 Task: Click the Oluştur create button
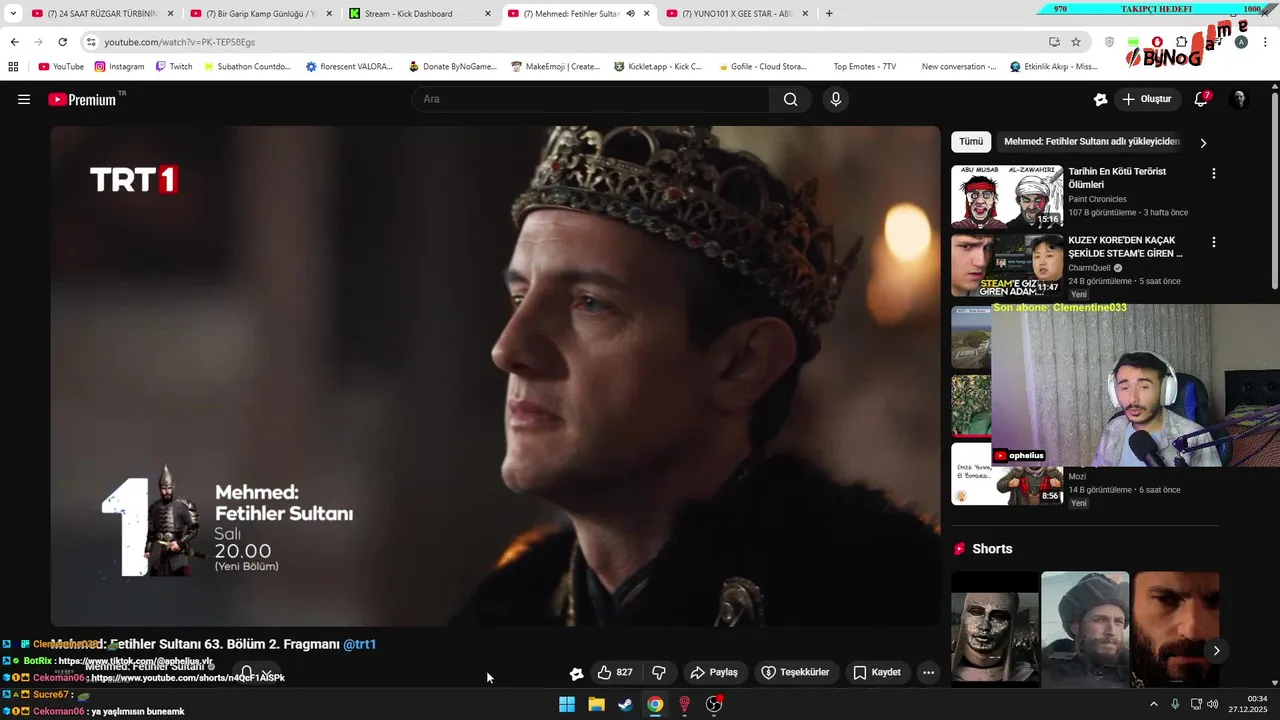pyautogui.click(x=1146, y=99)
